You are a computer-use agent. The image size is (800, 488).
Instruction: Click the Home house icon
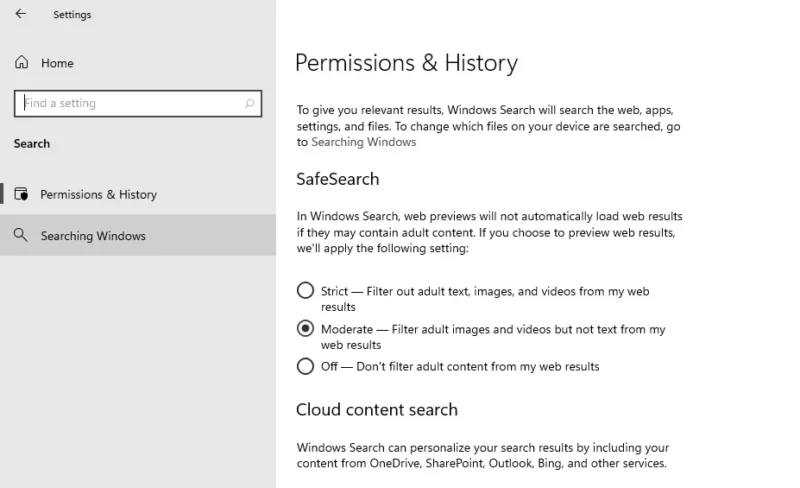click(x=21, y=62)
